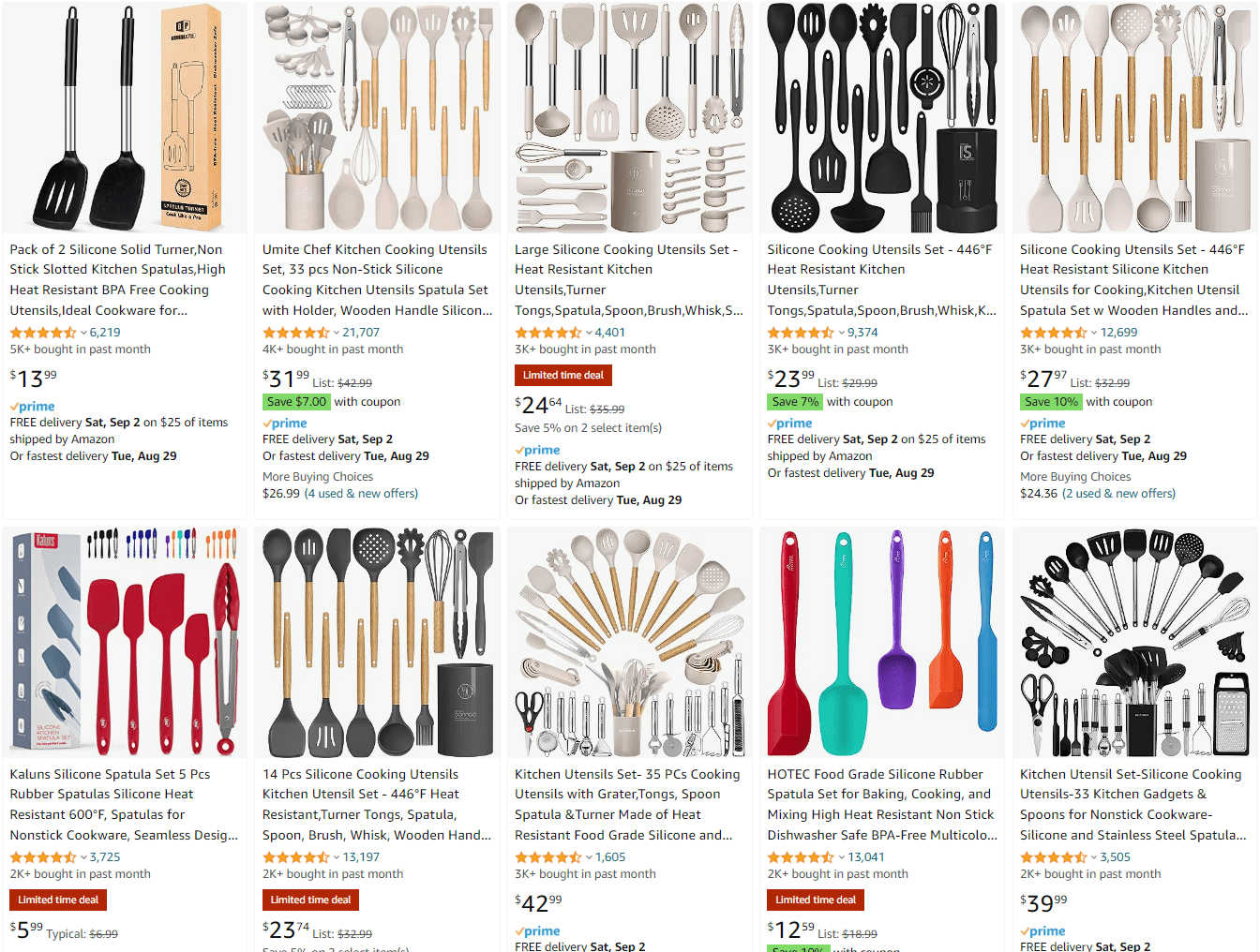Expand star rating popover for 12,699 reviews
The width and height of the screenshot is (1260, 952).
[1094, 333]
